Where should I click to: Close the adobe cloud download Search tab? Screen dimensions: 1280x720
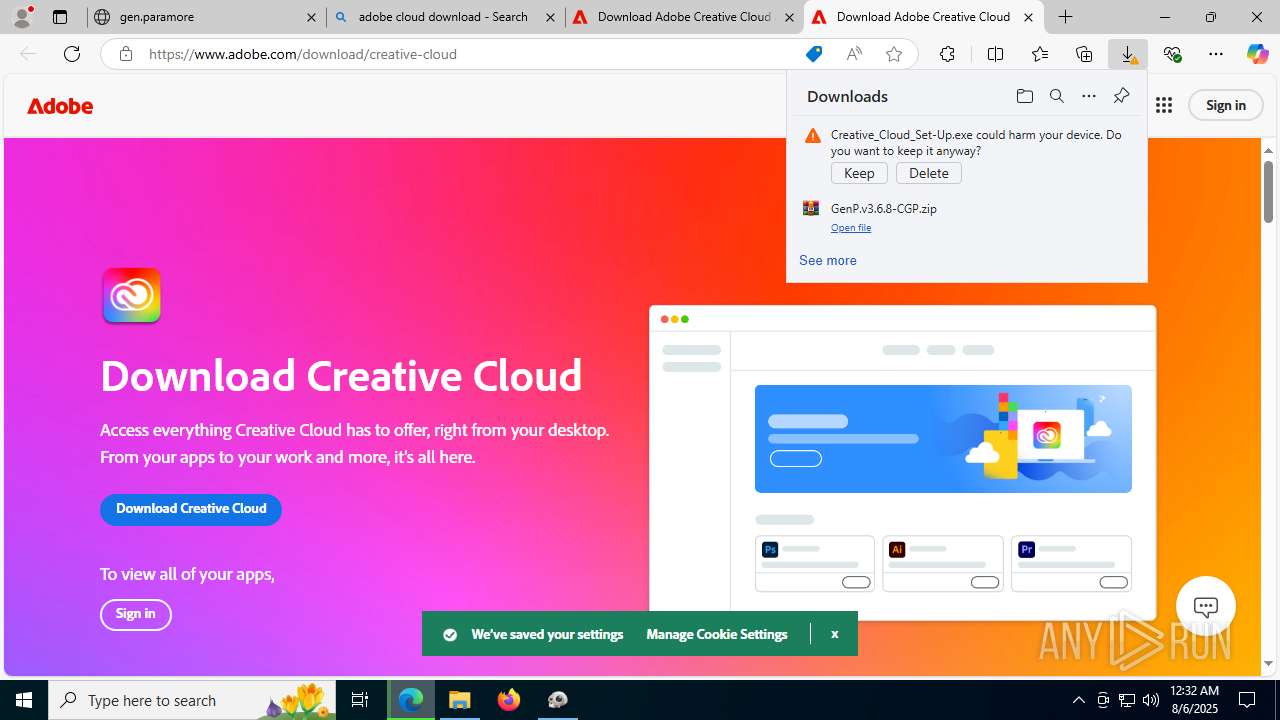(550, 17)
